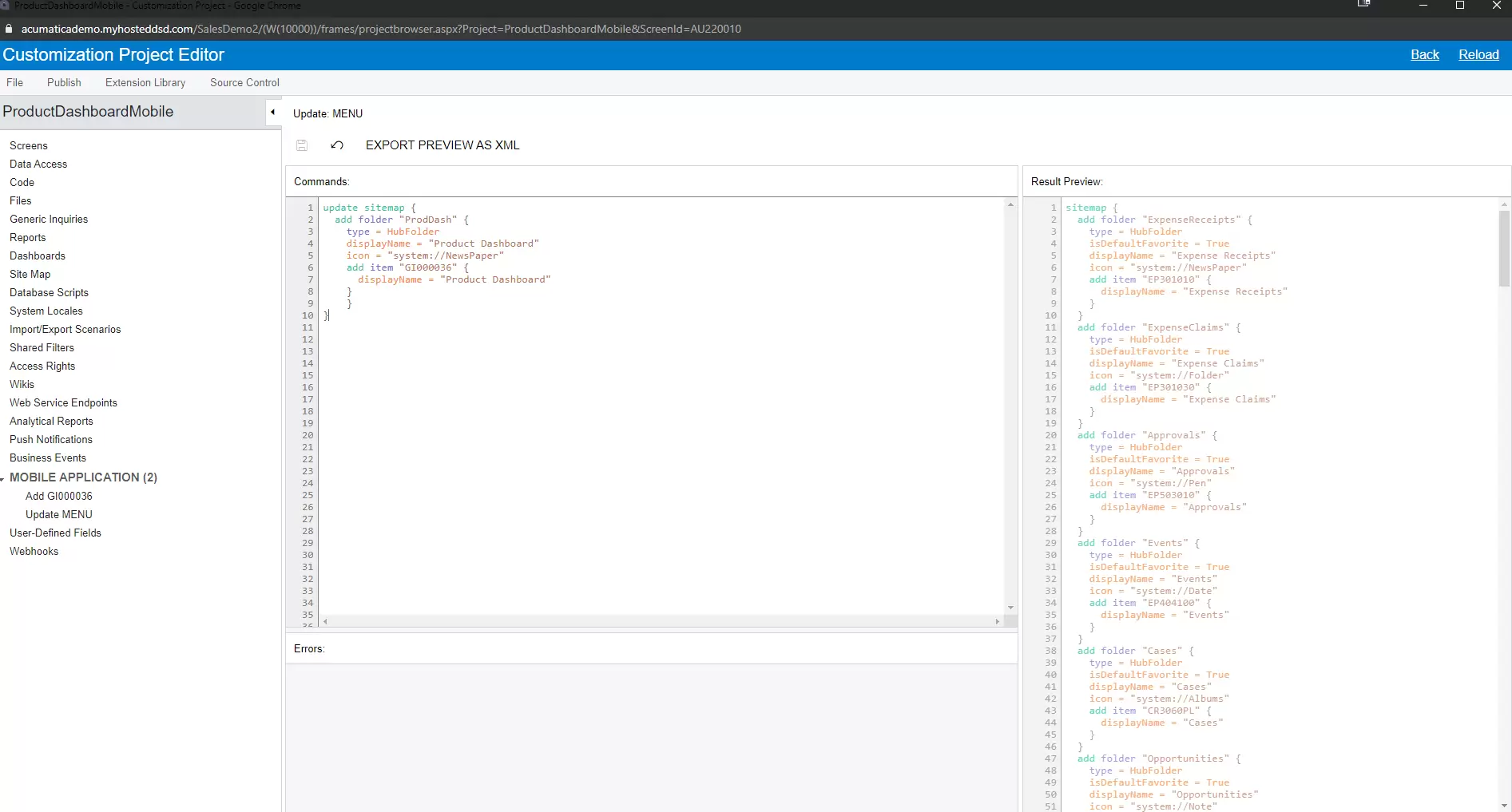Click the Commands editor scroll-right arrow
The width and height of the screenshot is (1512, 812).
(997, 621)
